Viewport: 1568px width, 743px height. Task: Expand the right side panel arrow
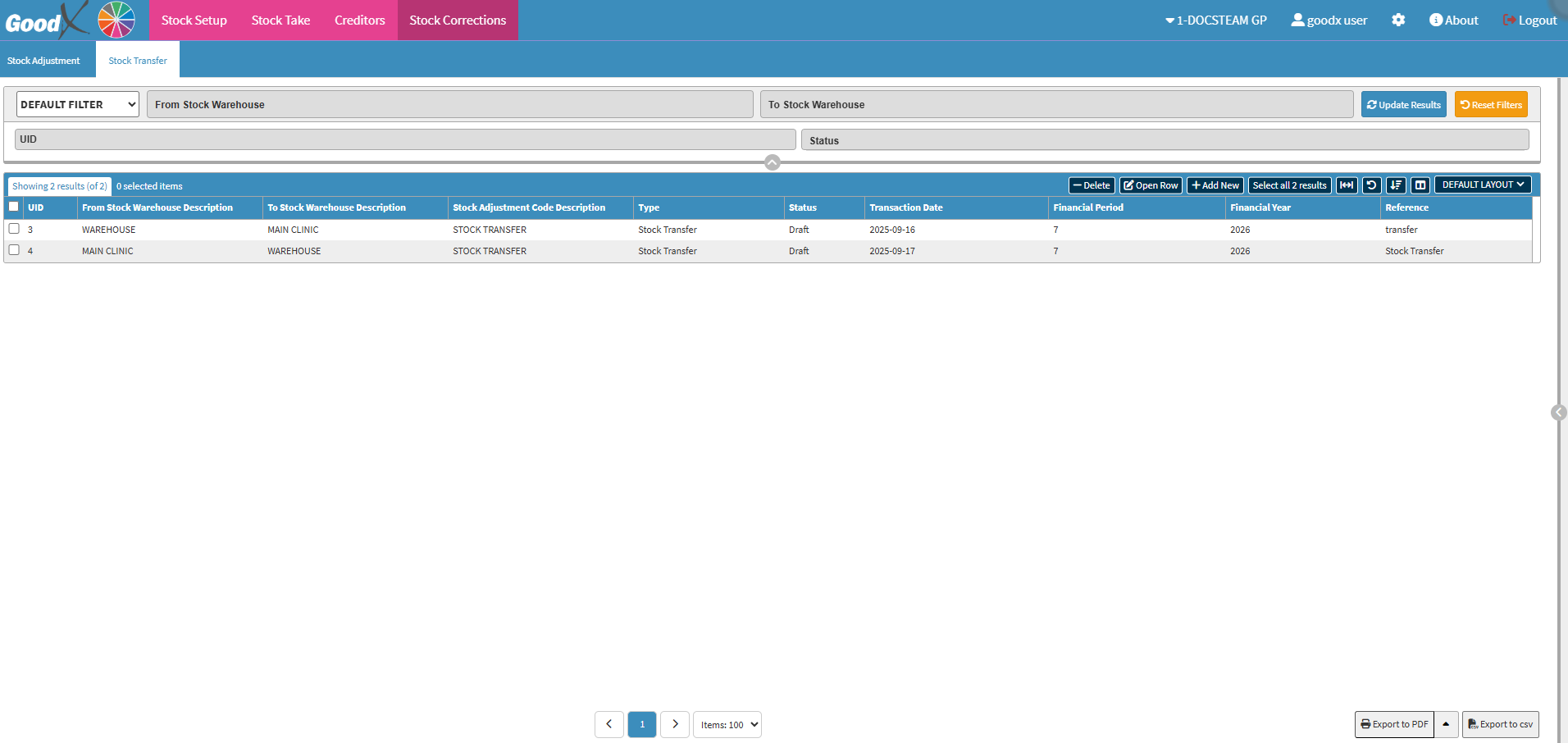(x=1559, y=413)
